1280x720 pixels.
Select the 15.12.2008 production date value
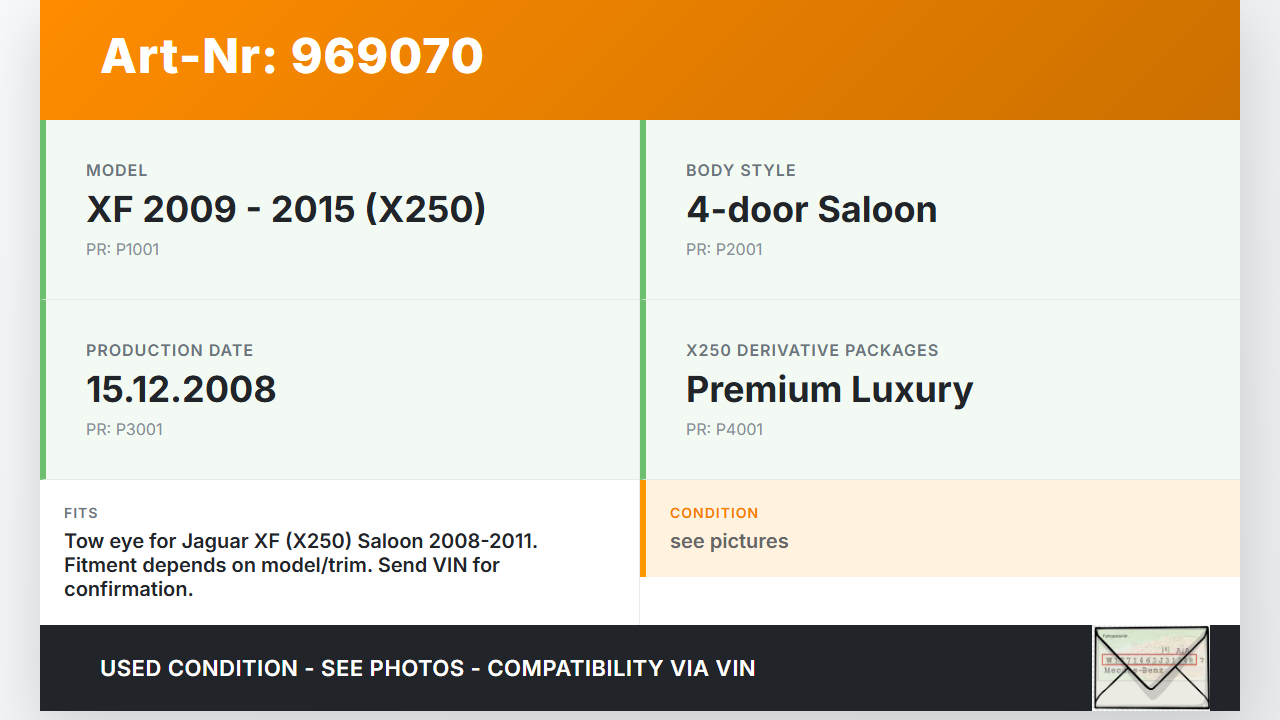click(181, 389)
